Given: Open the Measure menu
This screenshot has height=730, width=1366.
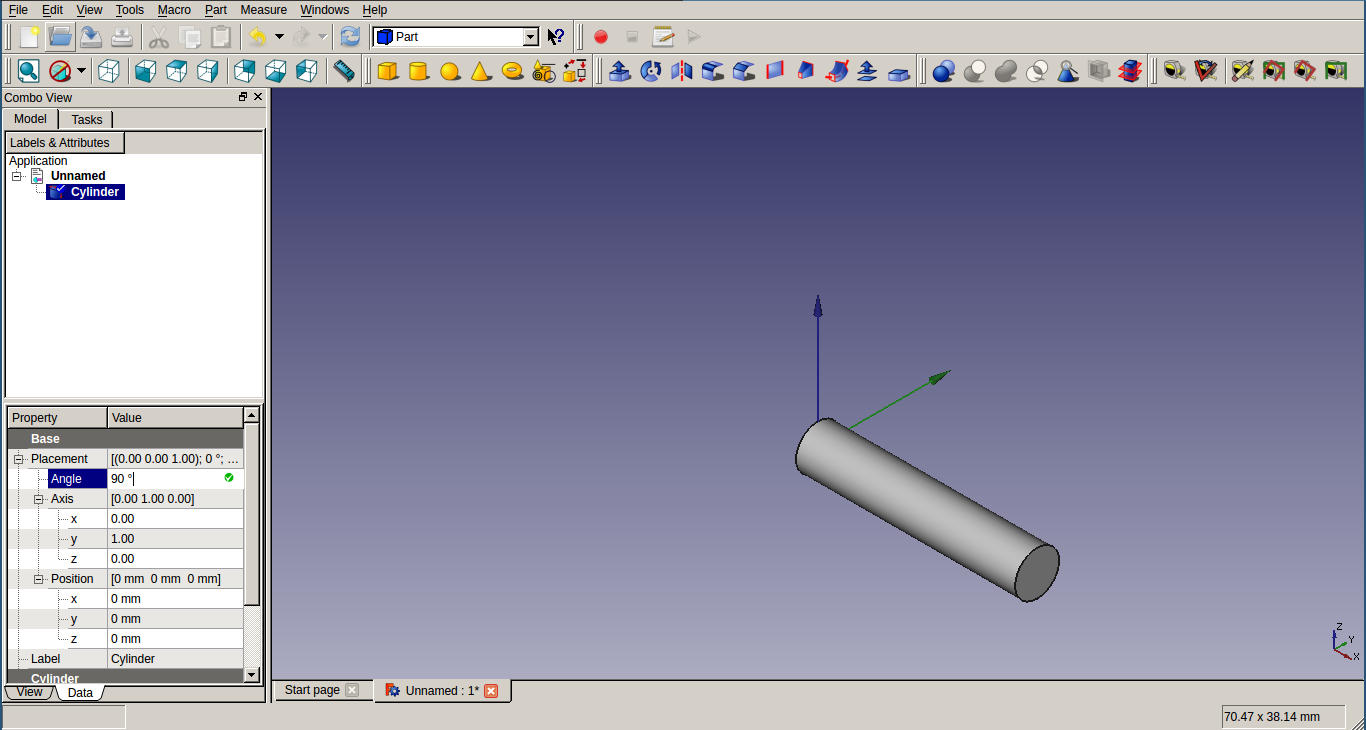Looking at the screenshot, I should [264, 10].
